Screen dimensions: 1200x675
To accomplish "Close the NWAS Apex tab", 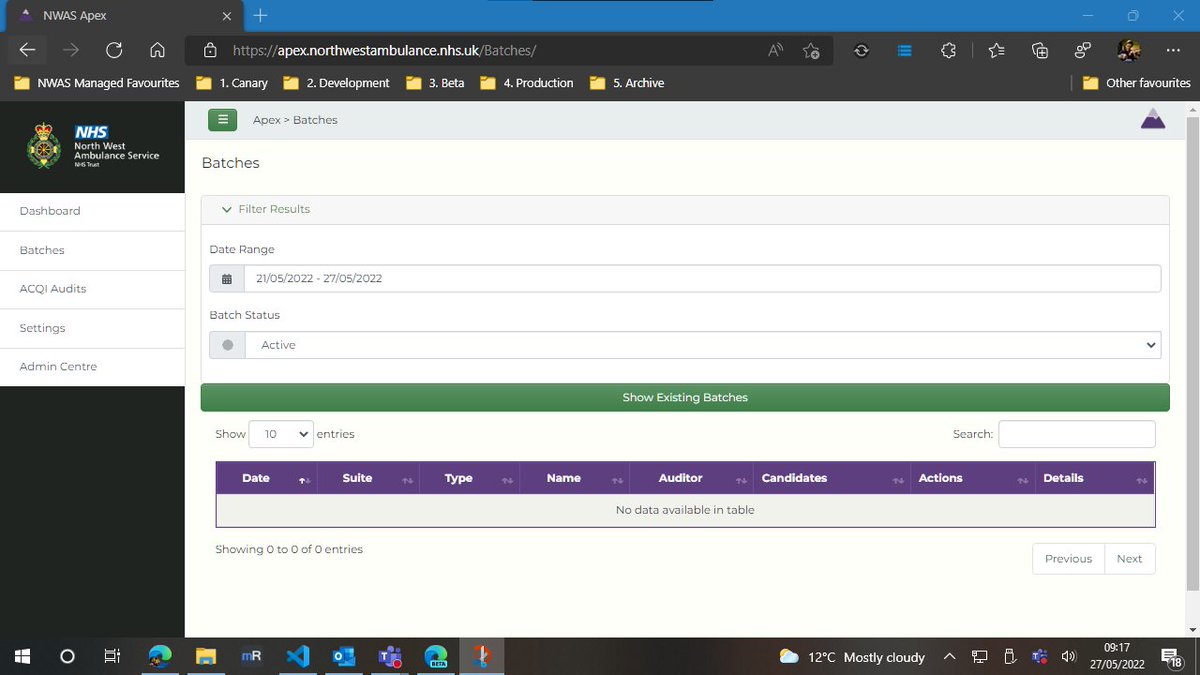I will (227, 16).
